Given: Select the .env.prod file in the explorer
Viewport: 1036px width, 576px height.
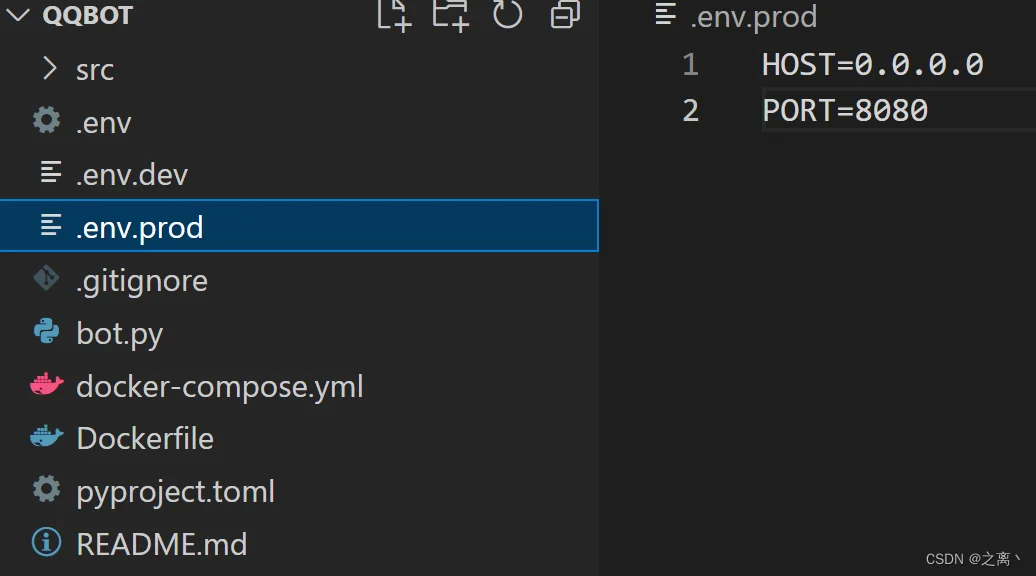Looking at the screenshot, I should [x=299, y=226].
